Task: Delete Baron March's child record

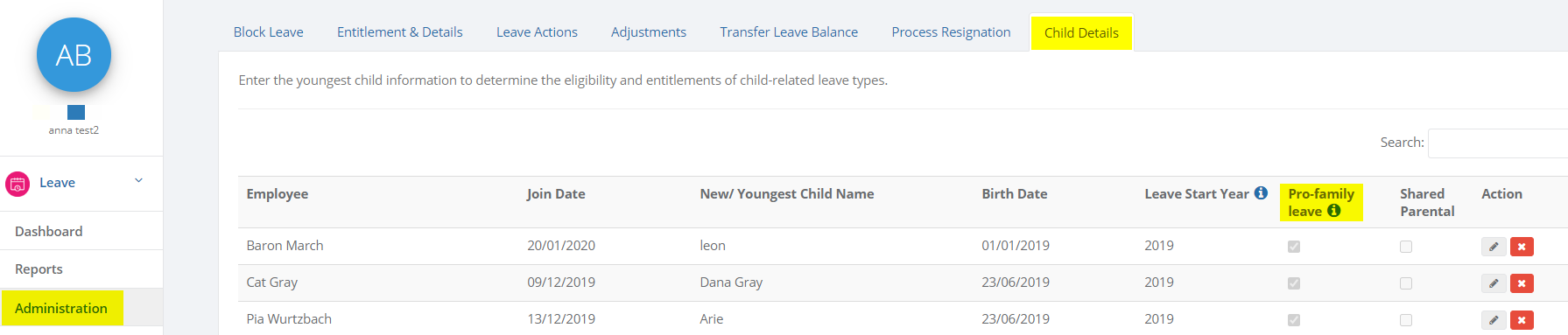Action: pyautogui.click(x=1522, y=247)
